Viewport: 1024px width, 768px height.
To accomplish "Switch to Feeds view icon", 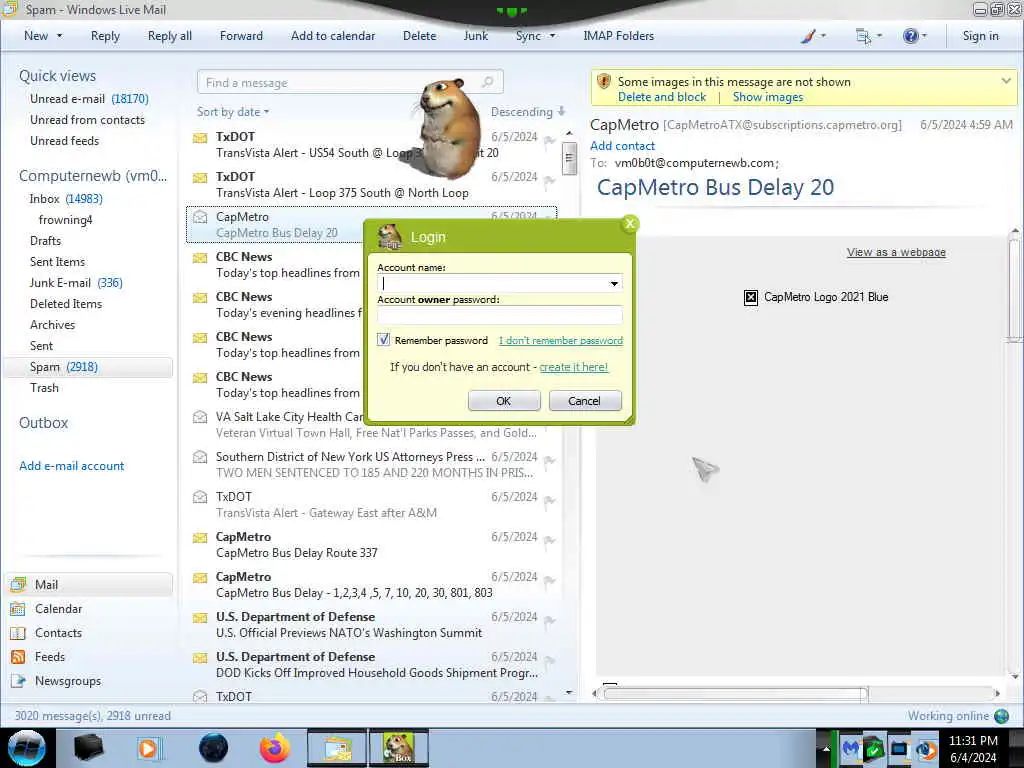I will [18, 657].
